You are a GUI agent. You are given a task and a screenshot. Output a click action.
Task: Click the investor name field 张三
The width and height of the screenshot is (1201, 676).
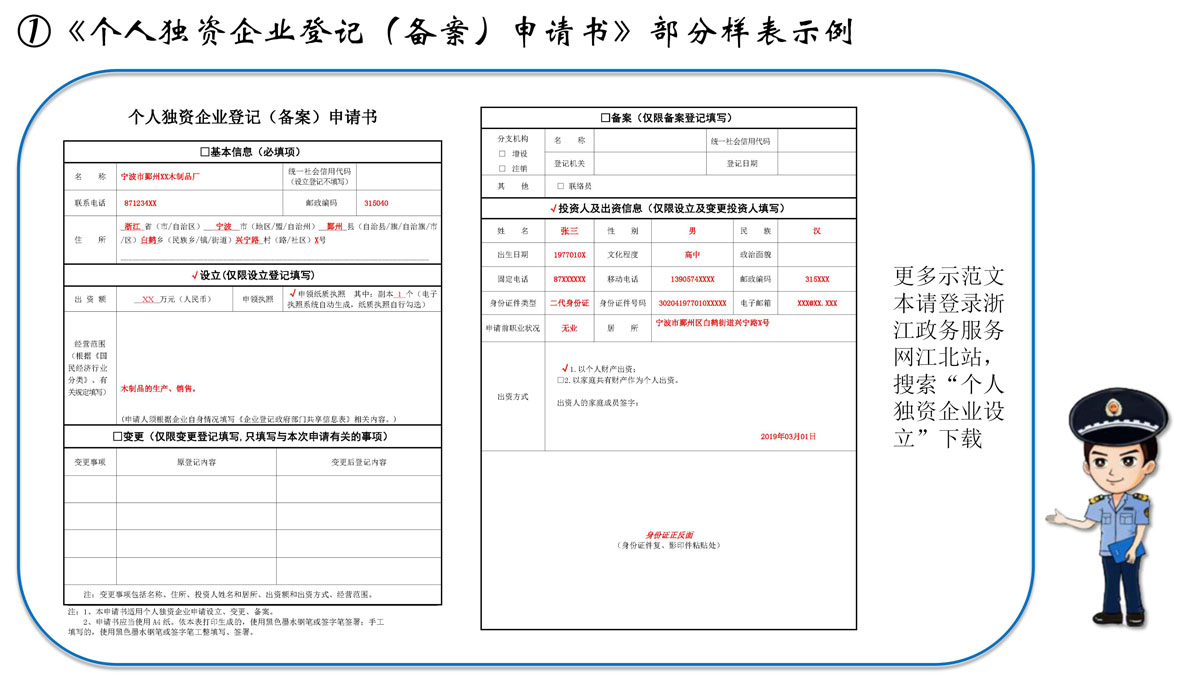coord(569,231)
